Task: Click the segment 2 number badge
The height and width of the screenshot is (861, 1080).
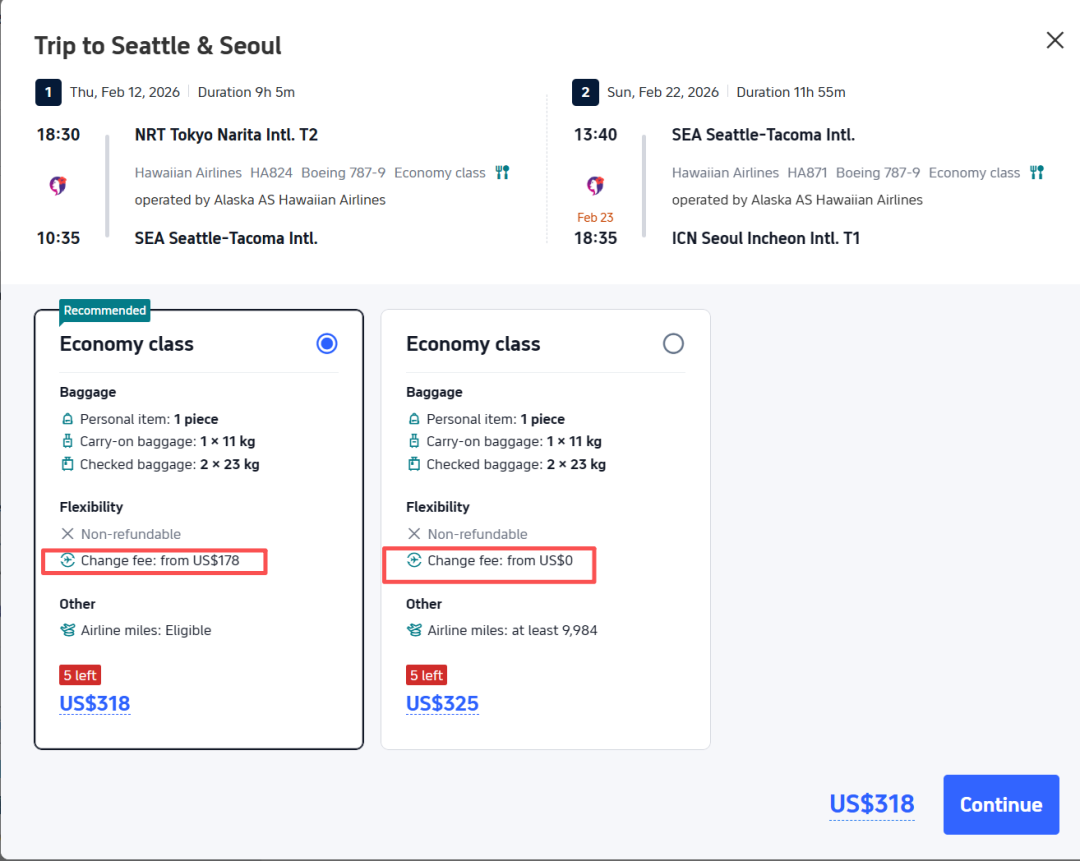Action: coord(585,93)
